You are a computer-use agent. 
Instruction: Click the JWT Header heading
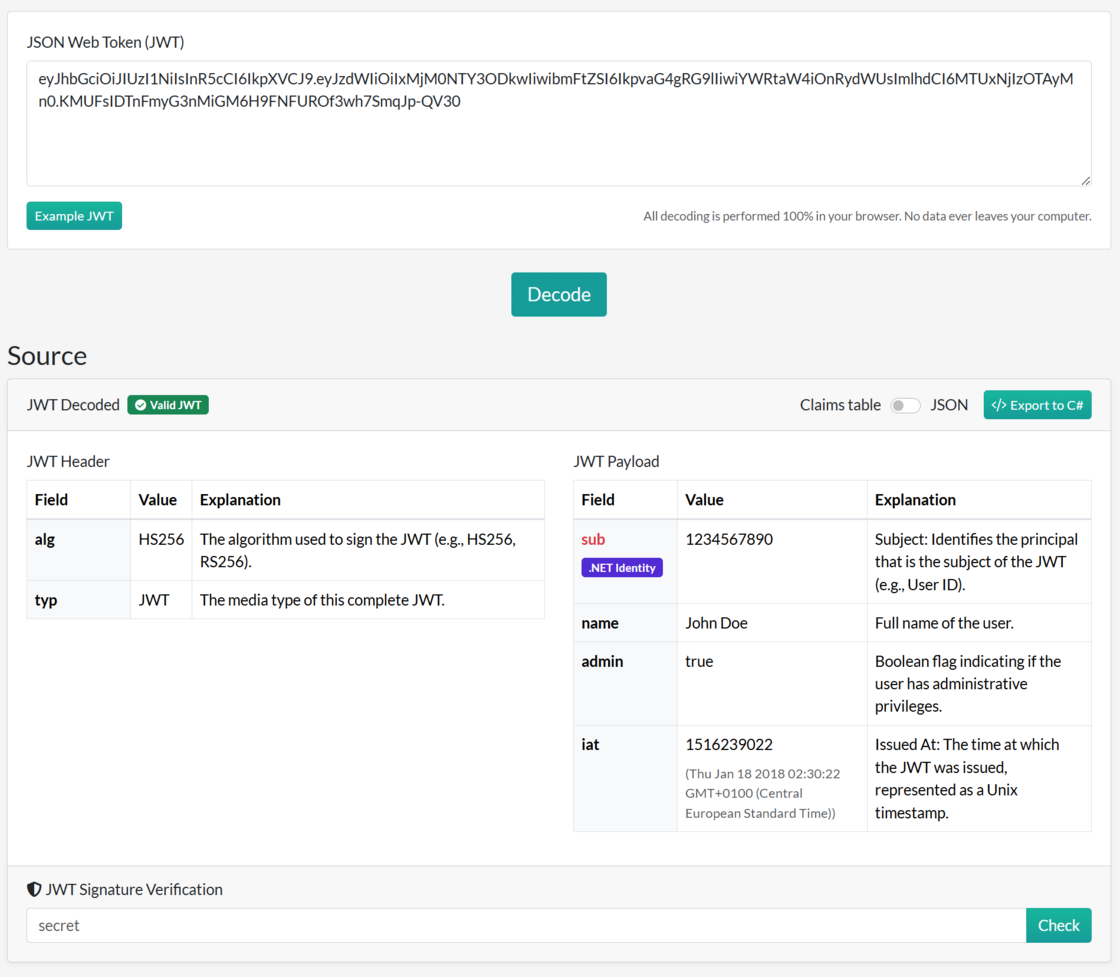(68, 461)
